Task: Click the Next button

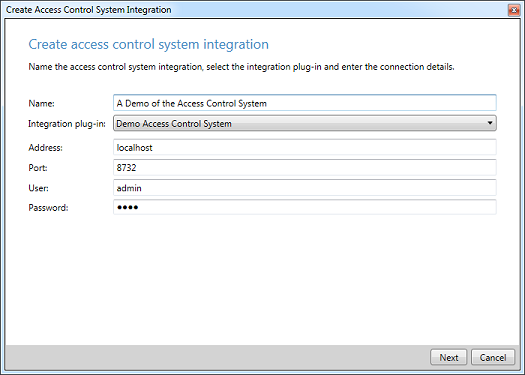Action: pyautogui.click(x=449, y=357)
